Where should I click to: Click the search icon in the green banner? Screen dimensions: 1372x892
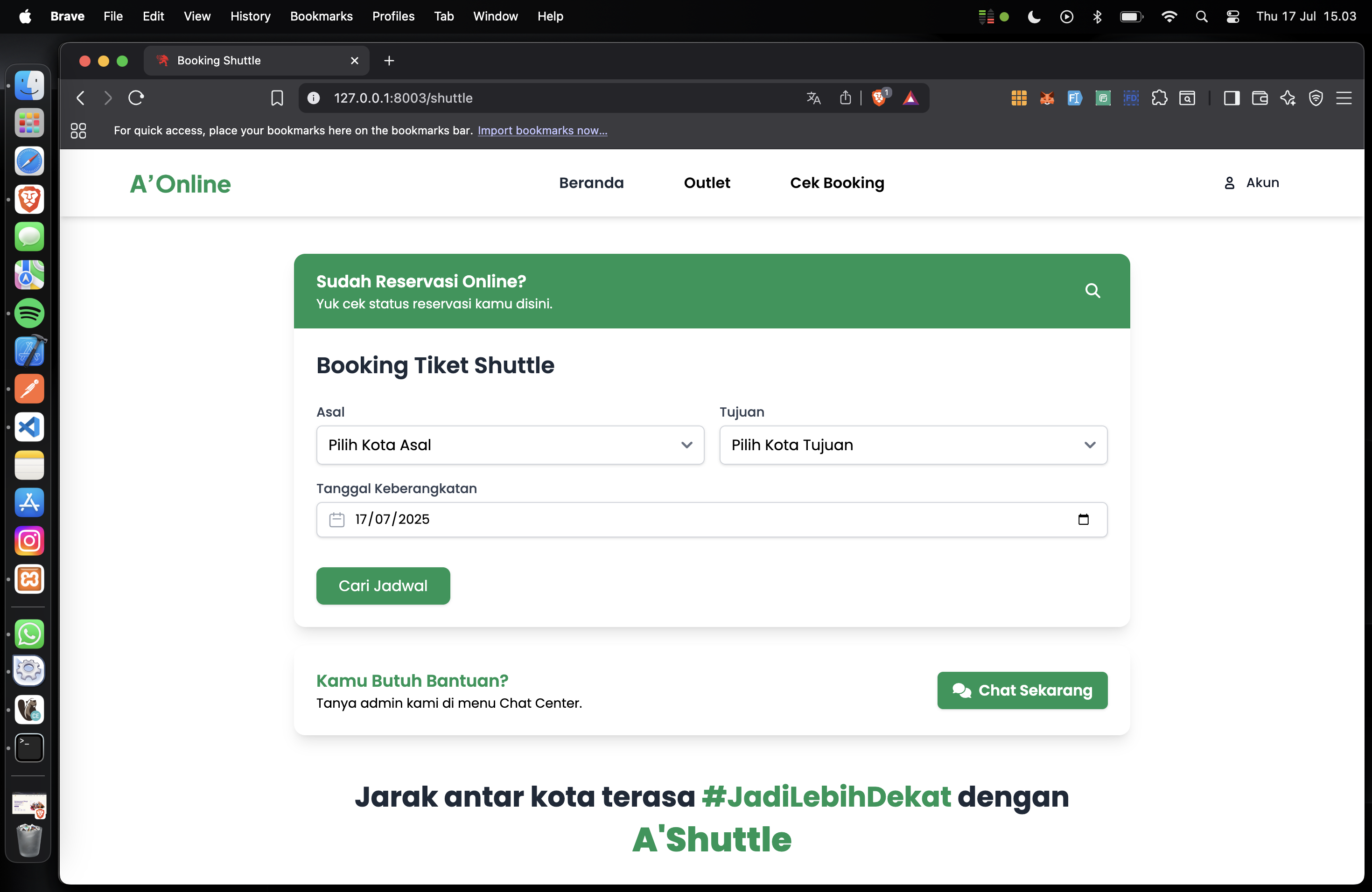(1092, 291)
